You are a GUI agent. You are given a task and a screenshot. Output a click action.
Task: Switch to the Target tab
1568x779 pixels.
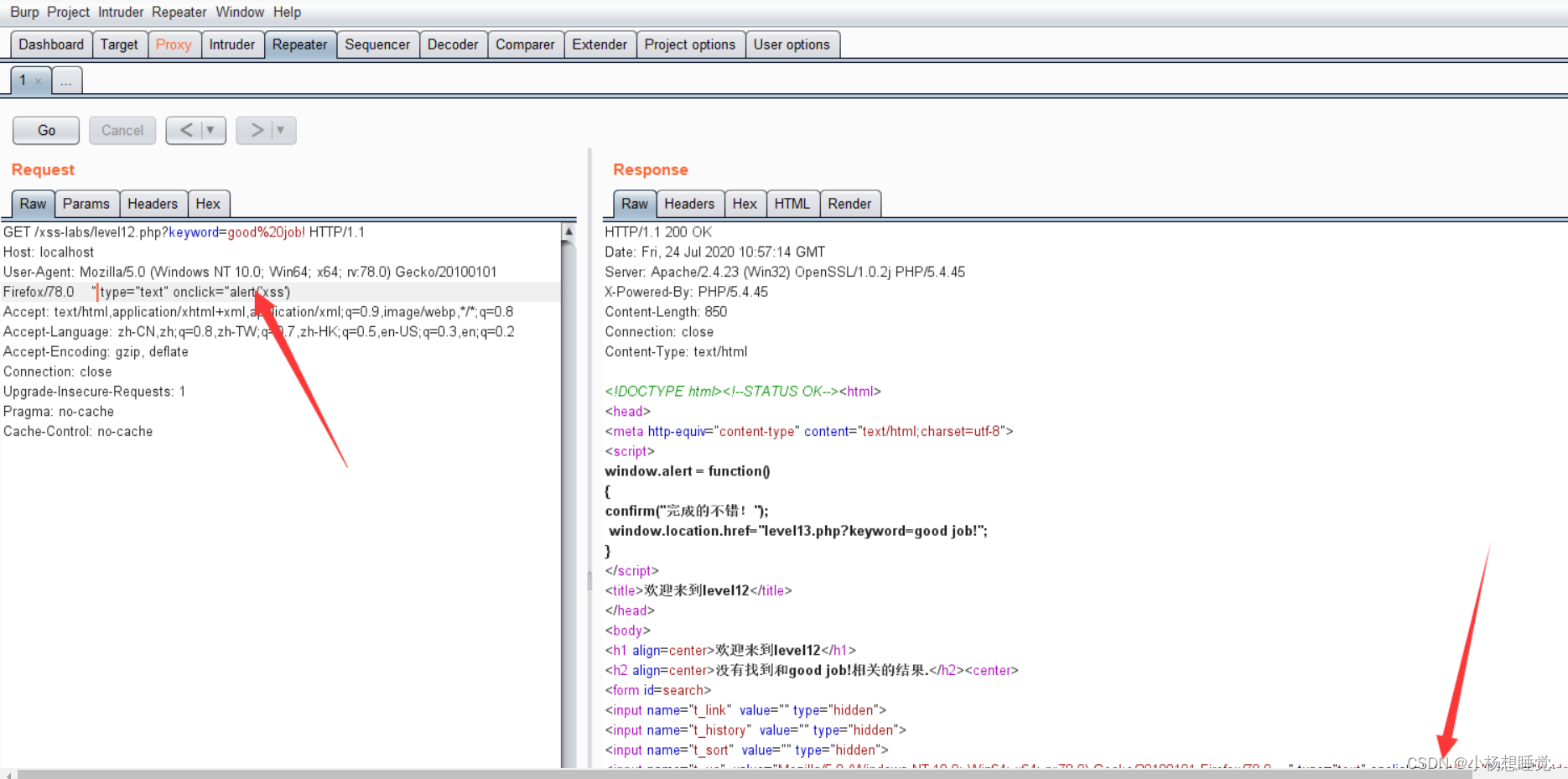(x=119, y=44)
